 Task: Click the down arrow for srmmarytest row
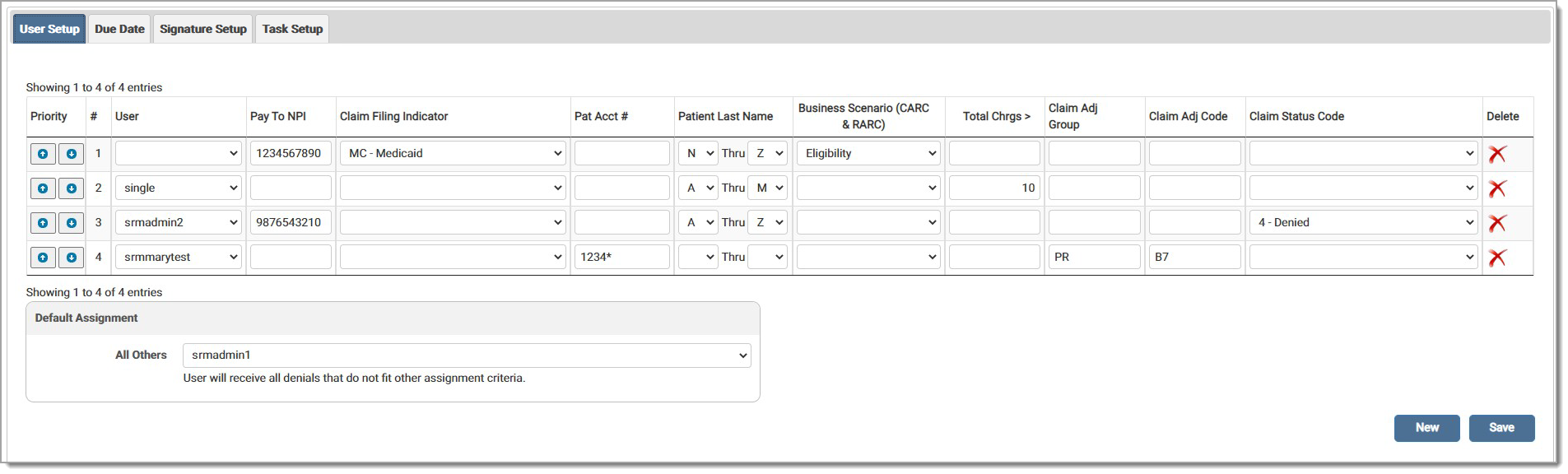pyautogui.click(x=72, y=258)
